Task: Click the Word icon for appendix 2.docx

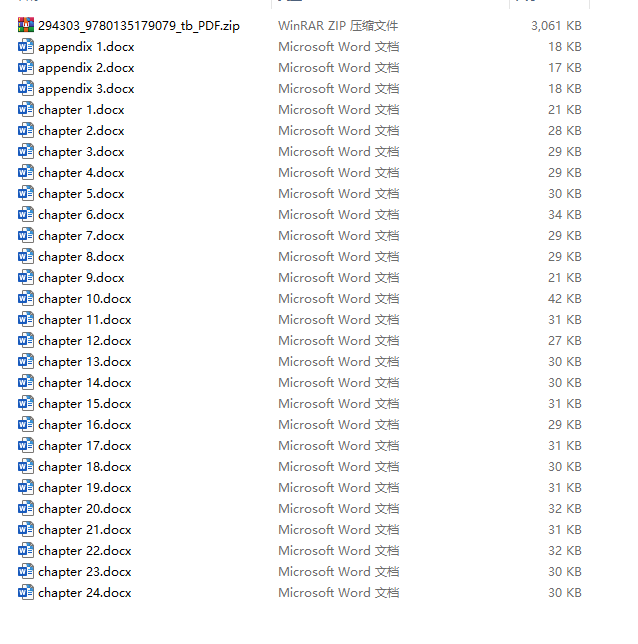Action: point(26,67)
